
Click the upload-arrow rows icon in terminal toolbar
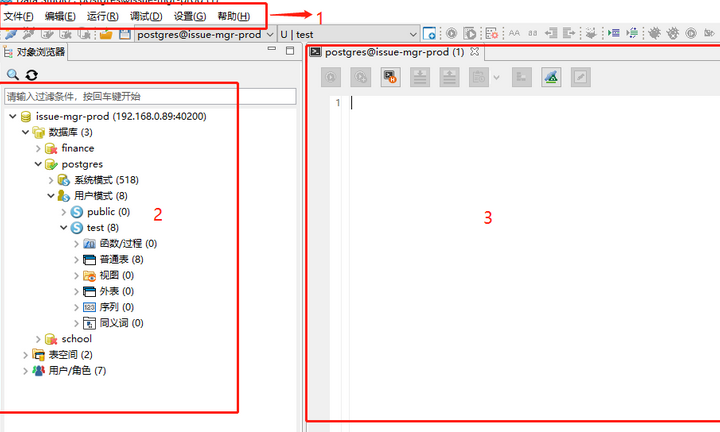point(449,77)
